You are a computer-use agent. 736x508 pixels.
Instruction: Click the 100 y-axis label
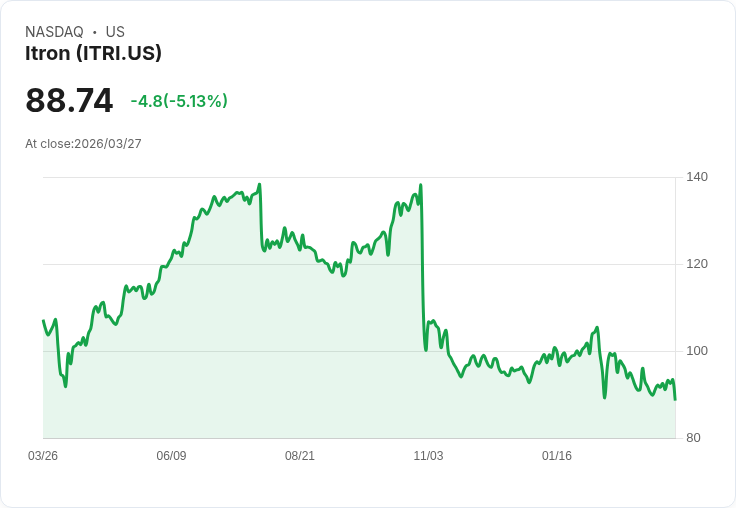[697, 351]
